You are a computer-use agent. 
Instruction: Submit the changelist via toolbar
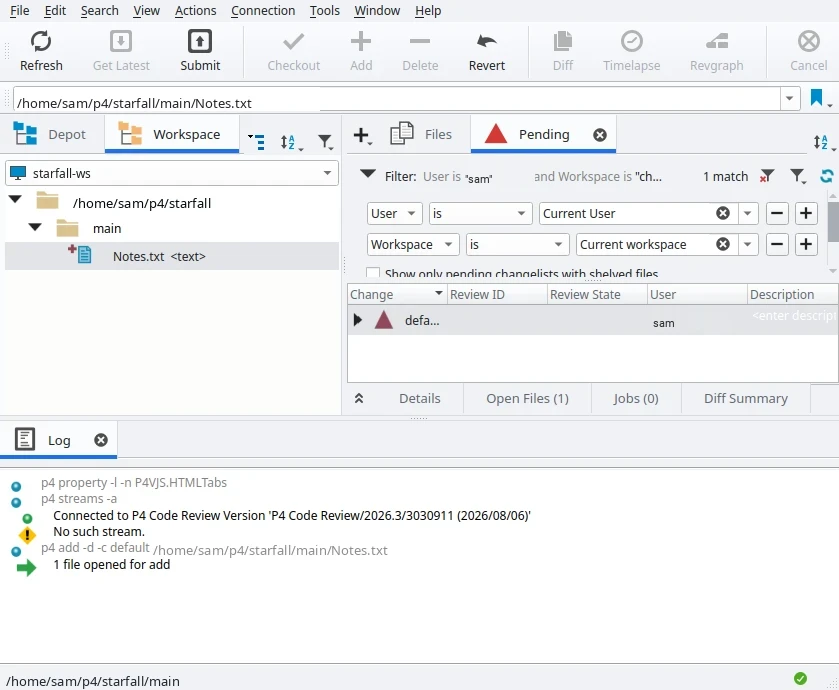[x=200, y=42]
